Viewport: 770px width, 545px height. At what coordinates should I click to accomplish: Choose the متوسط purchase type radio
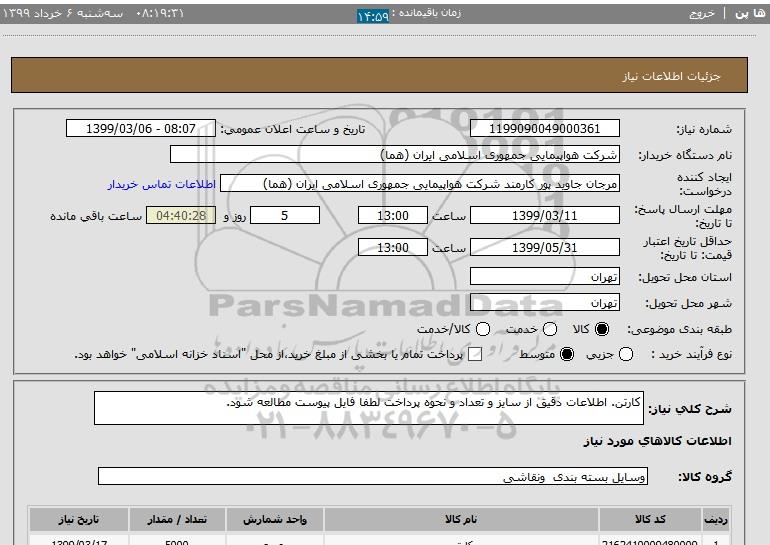tap(567, 354)
